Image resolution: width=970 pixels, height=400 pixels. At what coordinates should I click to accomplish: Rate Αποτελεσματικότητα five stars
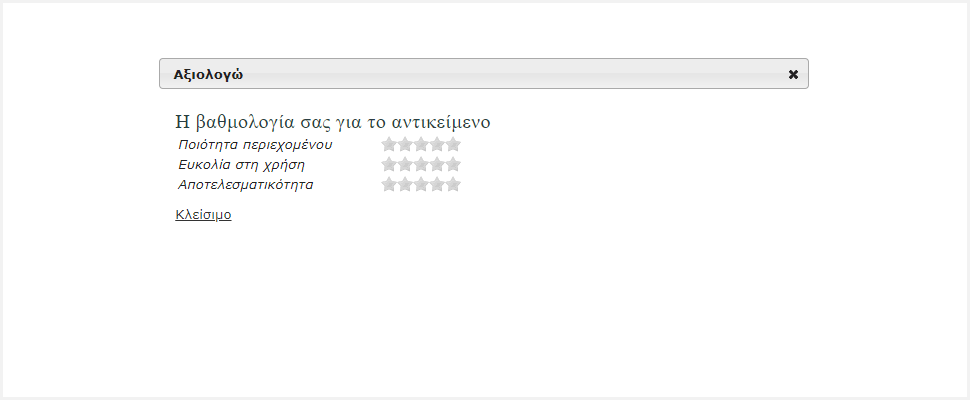tap(453, 184)
